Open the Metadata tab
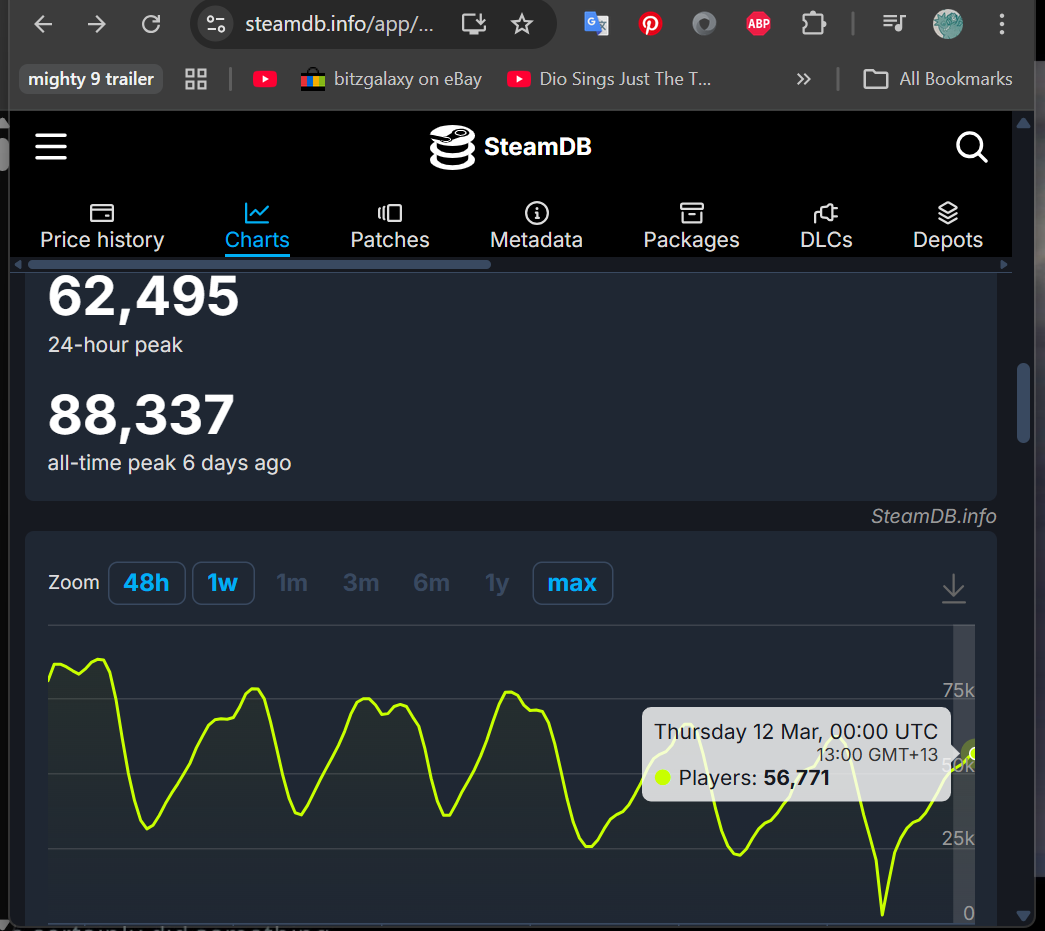The image size is (1045, 931). click(536, 227)
